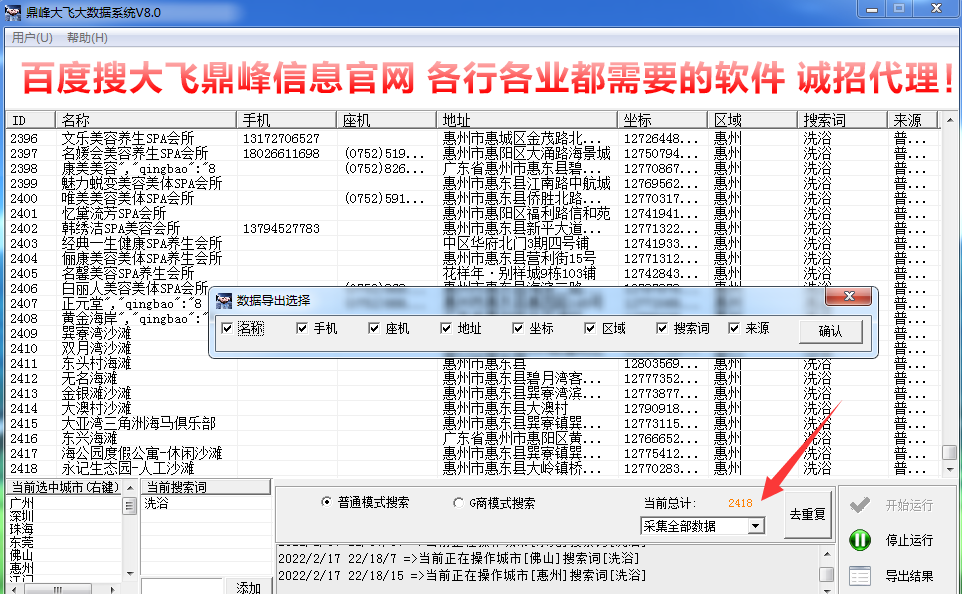Open the 采集全部数据 dropdown
This screenshot has width=962, height=594.
(755, 525)
